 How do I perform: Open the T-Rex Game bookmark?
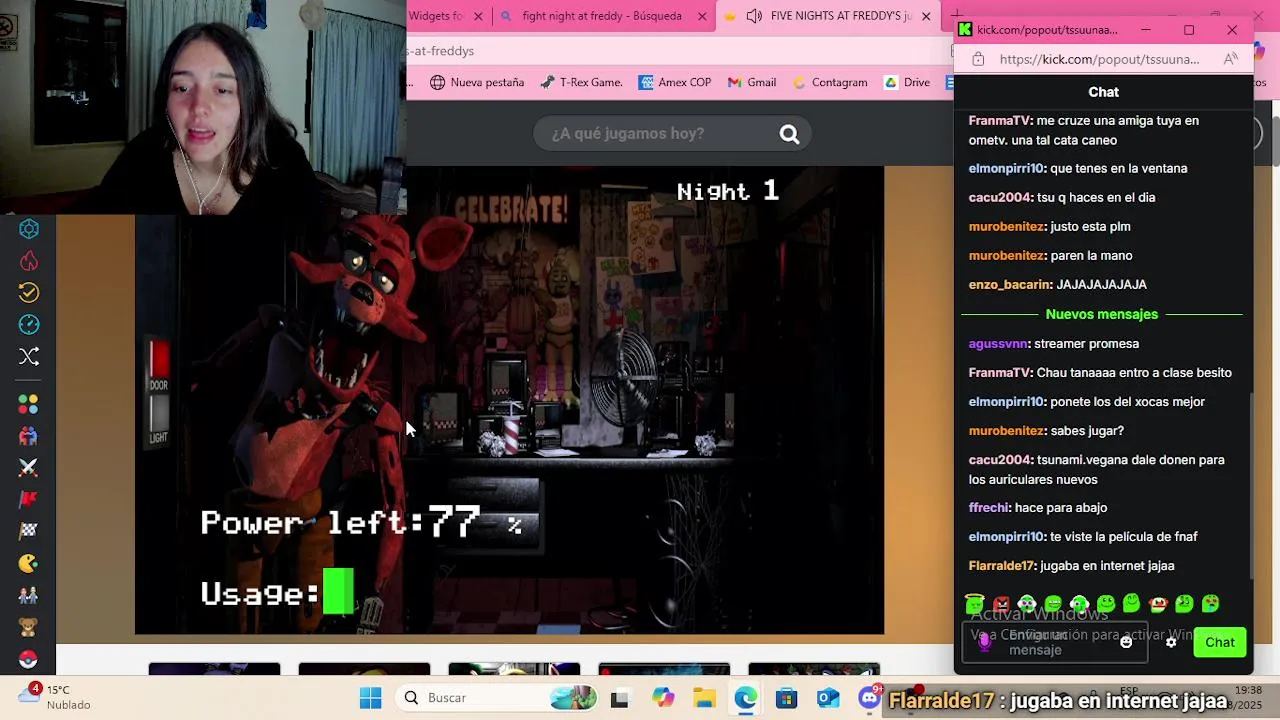pyautogui.click(x=581, y=83)
